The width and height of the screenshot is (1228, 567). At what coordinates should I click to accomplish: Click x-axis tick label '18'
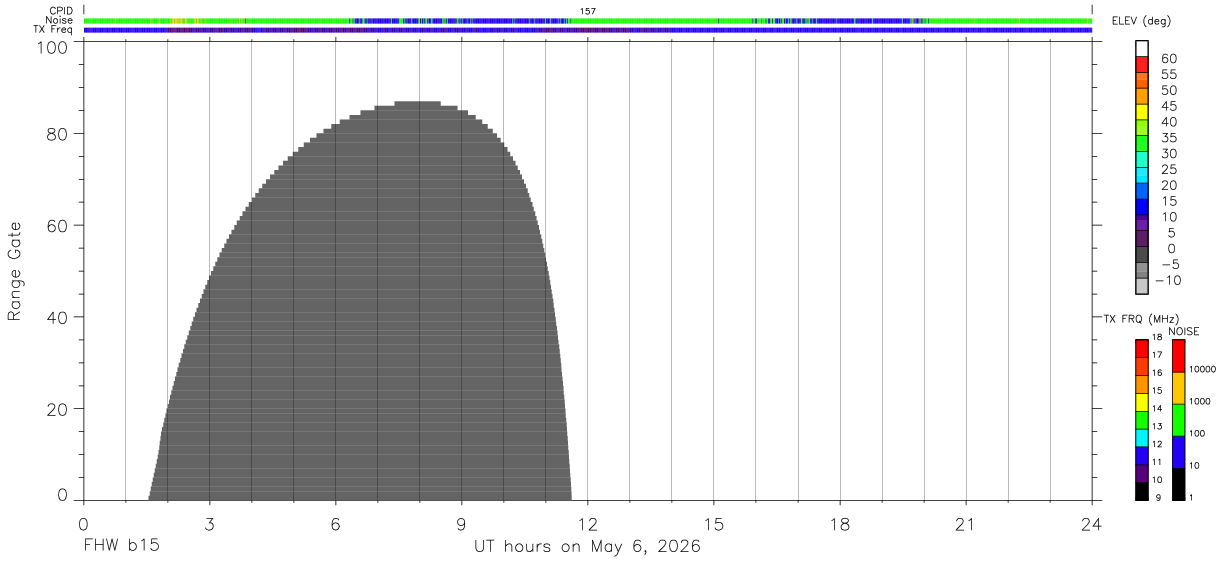[839, 524]
